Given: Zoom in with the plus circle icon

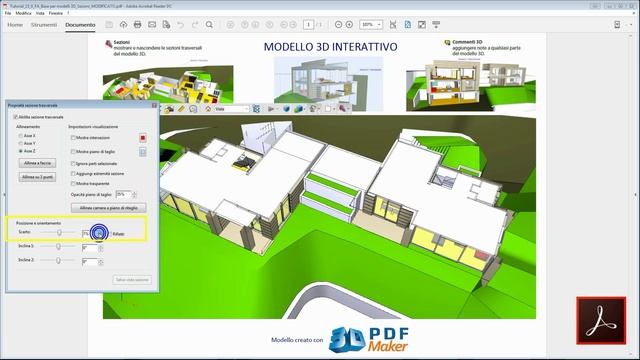Looking at the screenshot, I should (349, 24).
